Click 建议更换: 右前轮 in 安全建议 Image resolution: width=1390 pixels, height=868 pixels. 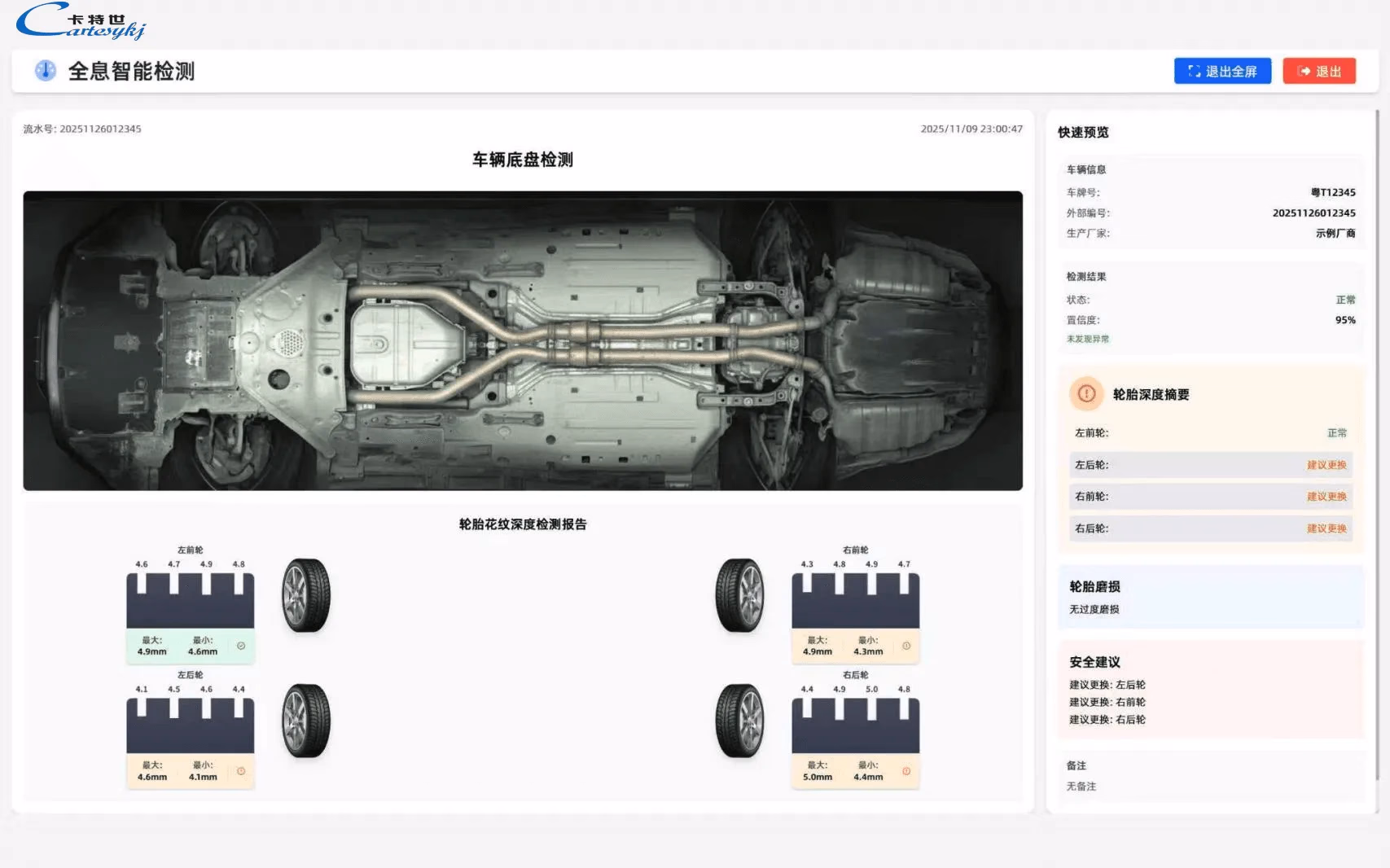tap(1107, 702)
